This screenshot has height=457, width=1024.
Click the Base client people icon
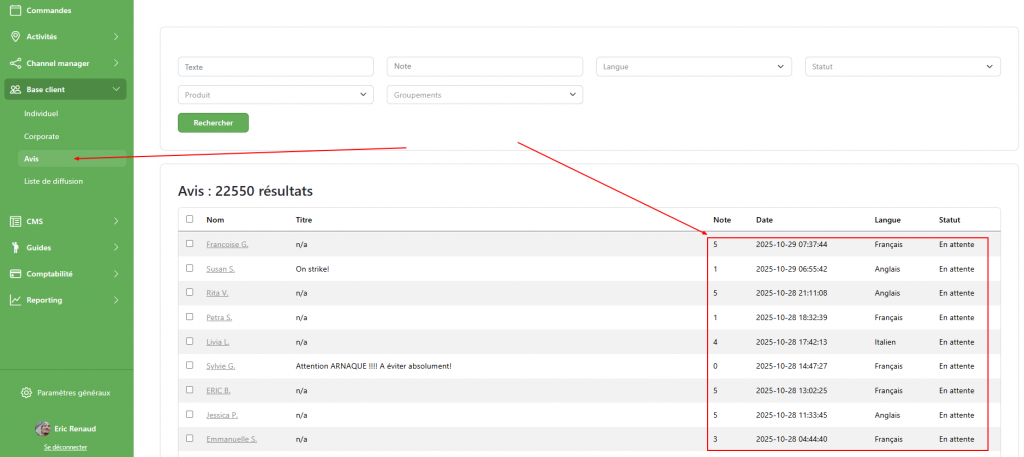pyautogui.click(x=15, y=89)
